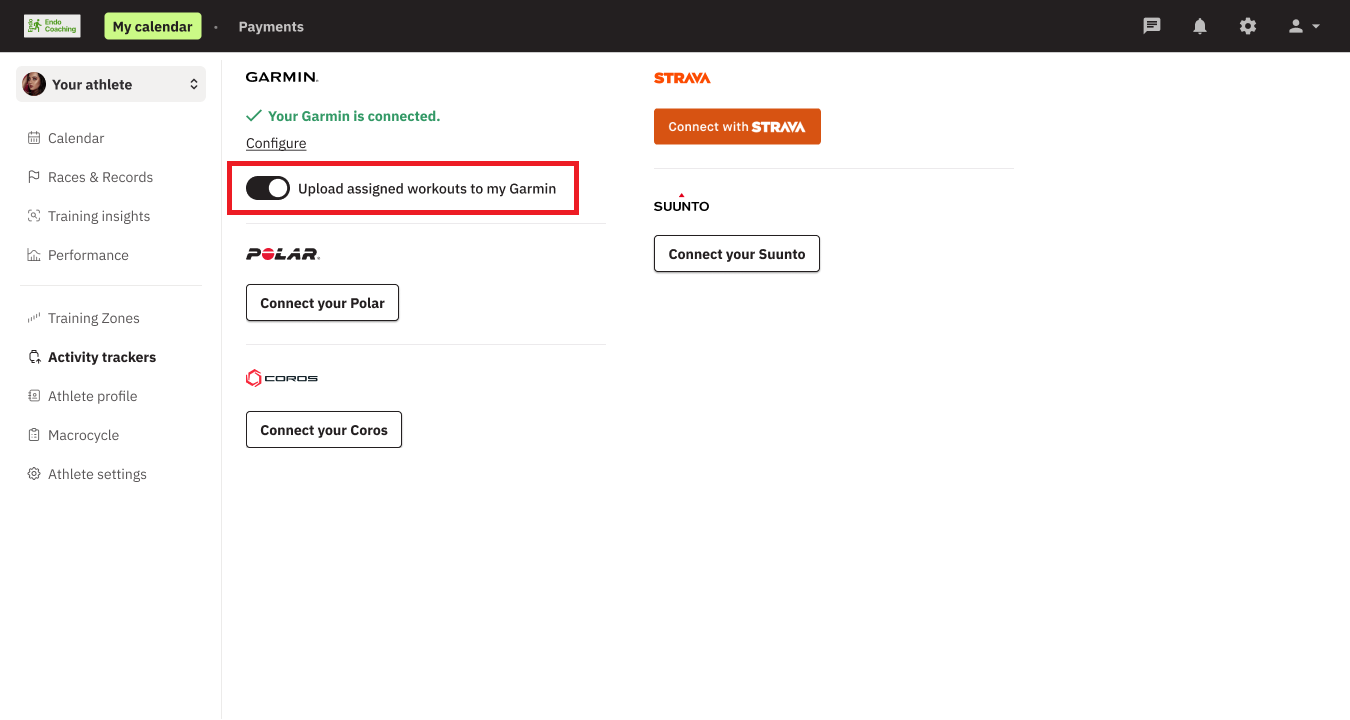Switch to My calendar tab

[152, 26]
